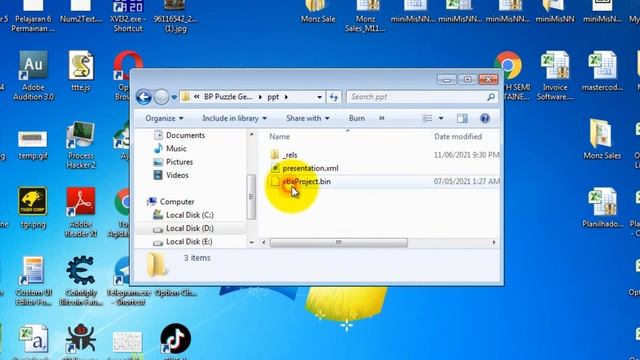Select Adobe Reader XI desktop icon
Image resolution: width=640 pixels, height=360 pixels.
pyautogui.click(x=81, y=212)
